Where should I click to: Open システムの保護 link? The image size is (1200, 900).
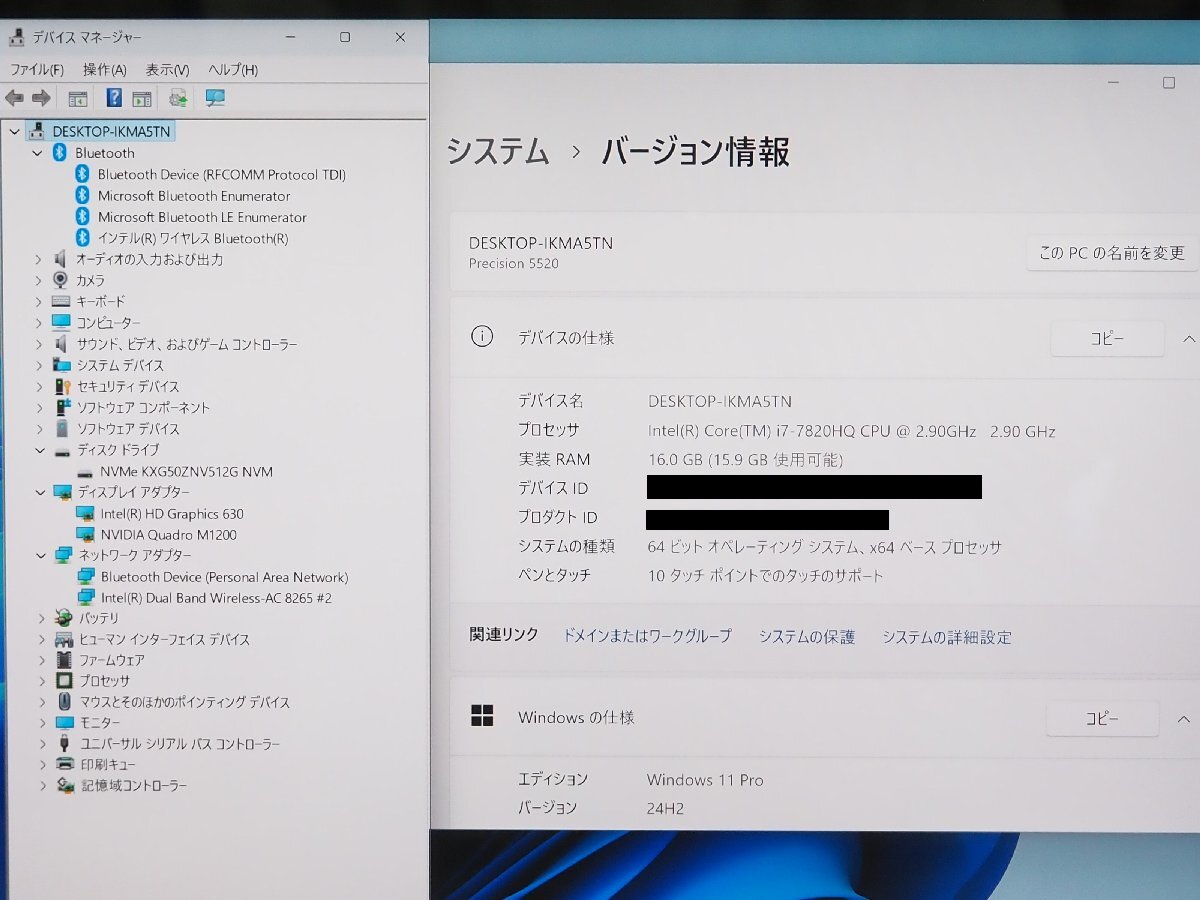coord(807,637)
